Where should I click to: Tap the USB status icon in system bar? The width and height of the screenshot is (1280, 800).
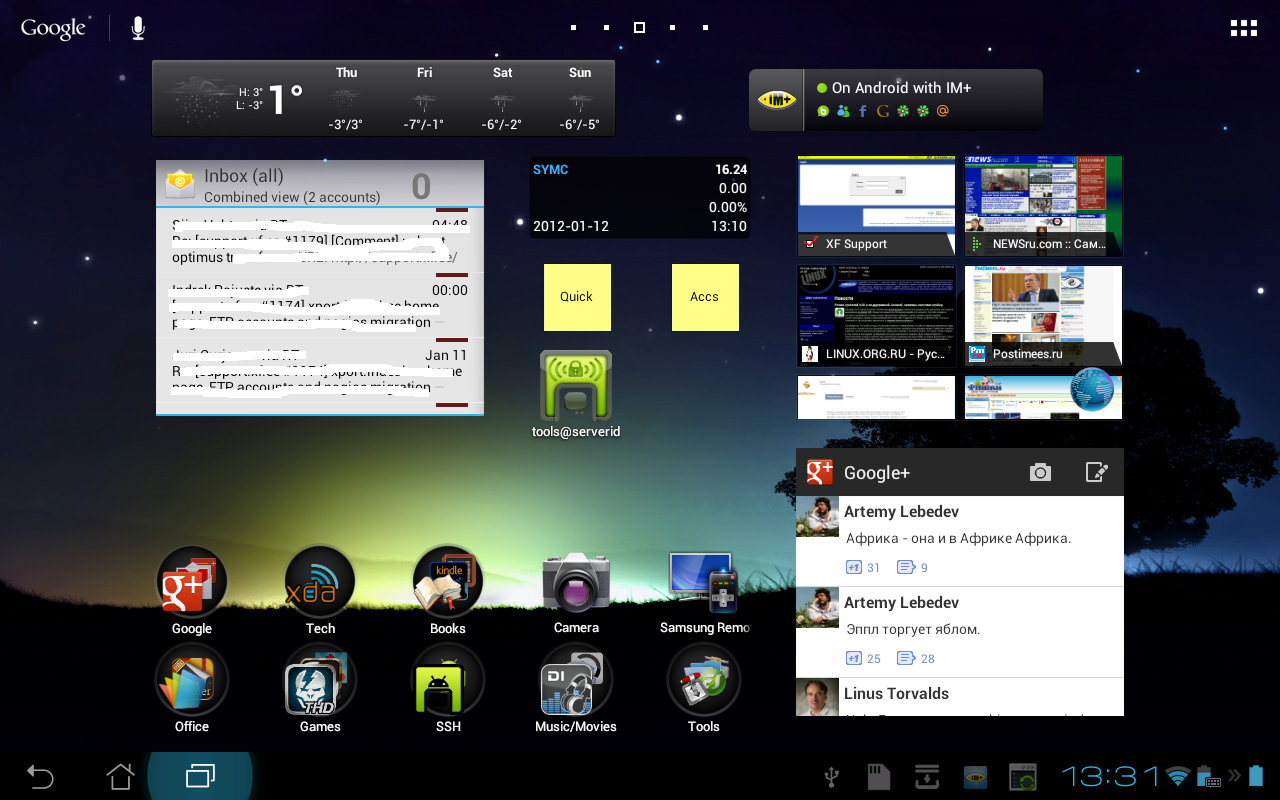point(831,776)
